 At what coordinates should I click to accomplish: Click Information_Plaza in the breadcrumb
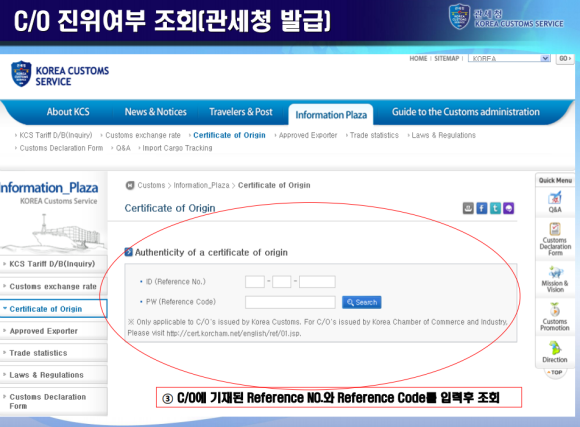click(x=202, y=185)
